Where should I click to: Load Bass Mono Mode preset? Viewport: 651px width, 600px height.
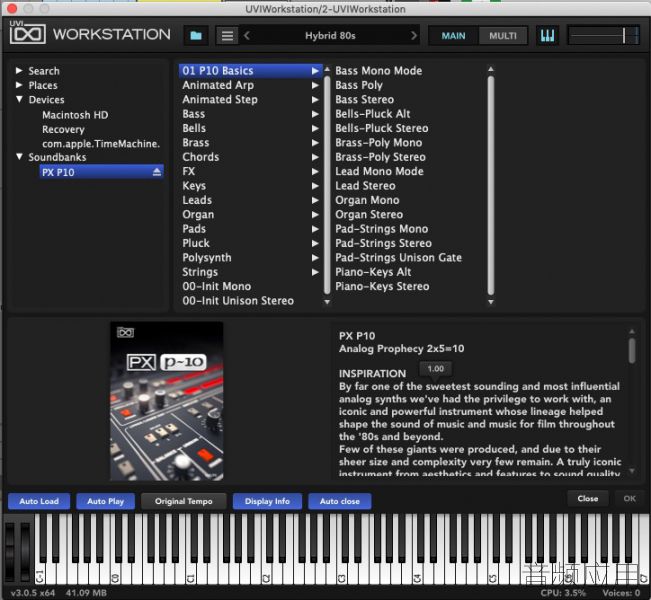pos(379,71)
